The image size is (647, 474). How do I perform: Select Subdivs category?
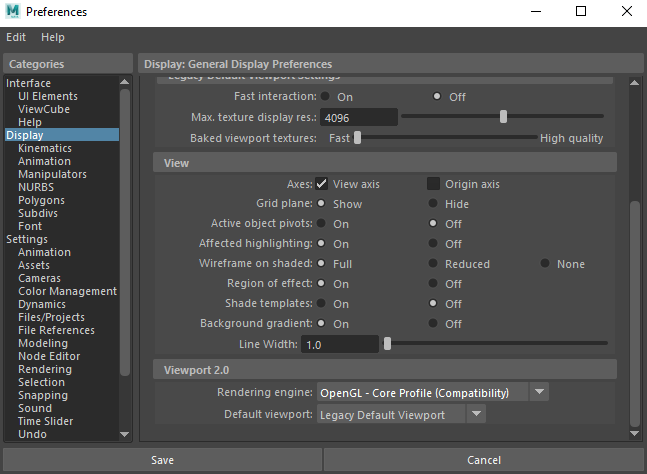[x=38, y=213]
